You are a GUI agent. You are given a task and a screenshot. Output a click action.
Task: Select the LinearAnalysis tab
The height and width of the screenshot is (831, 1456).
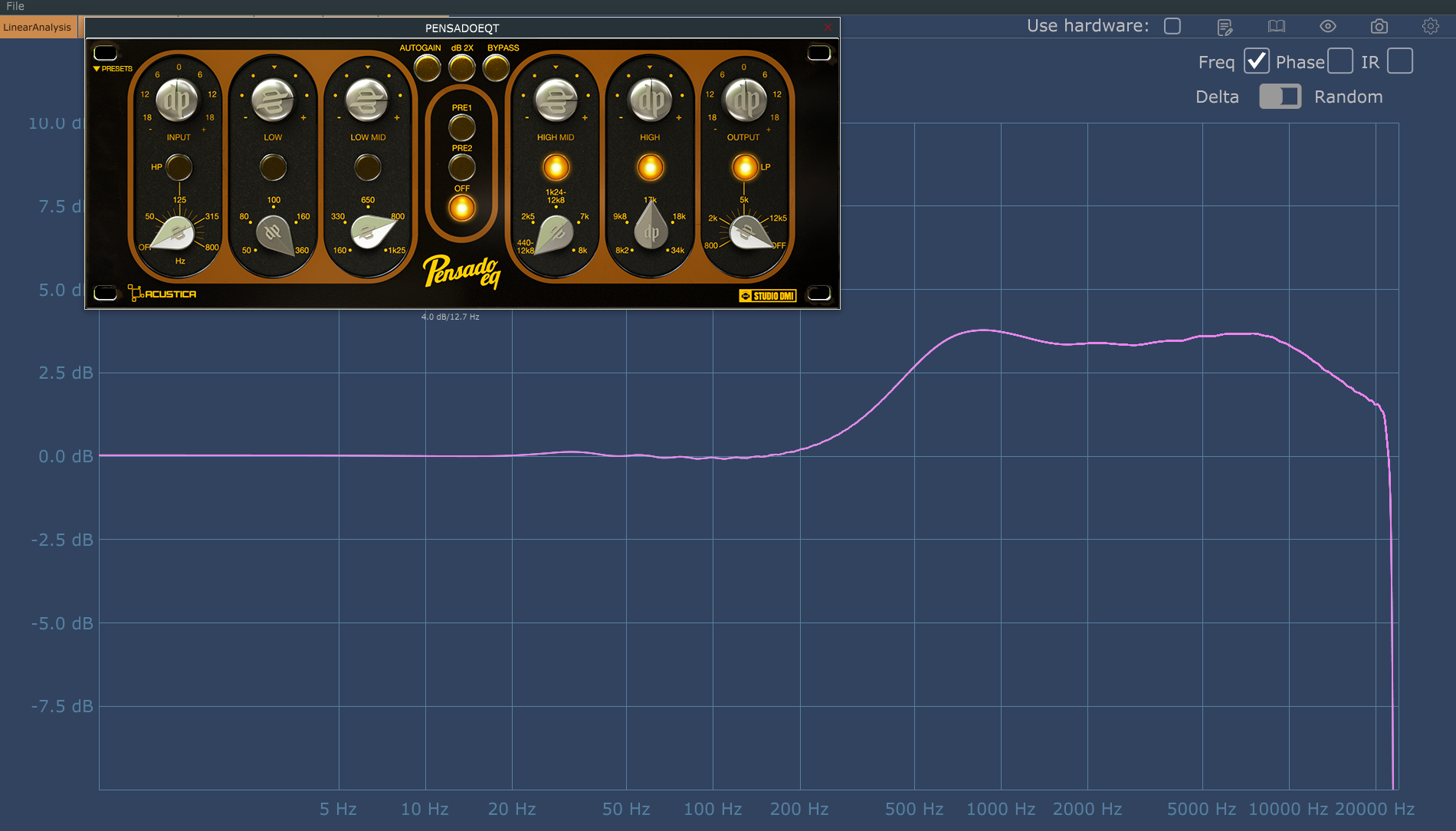coord(38,27)
